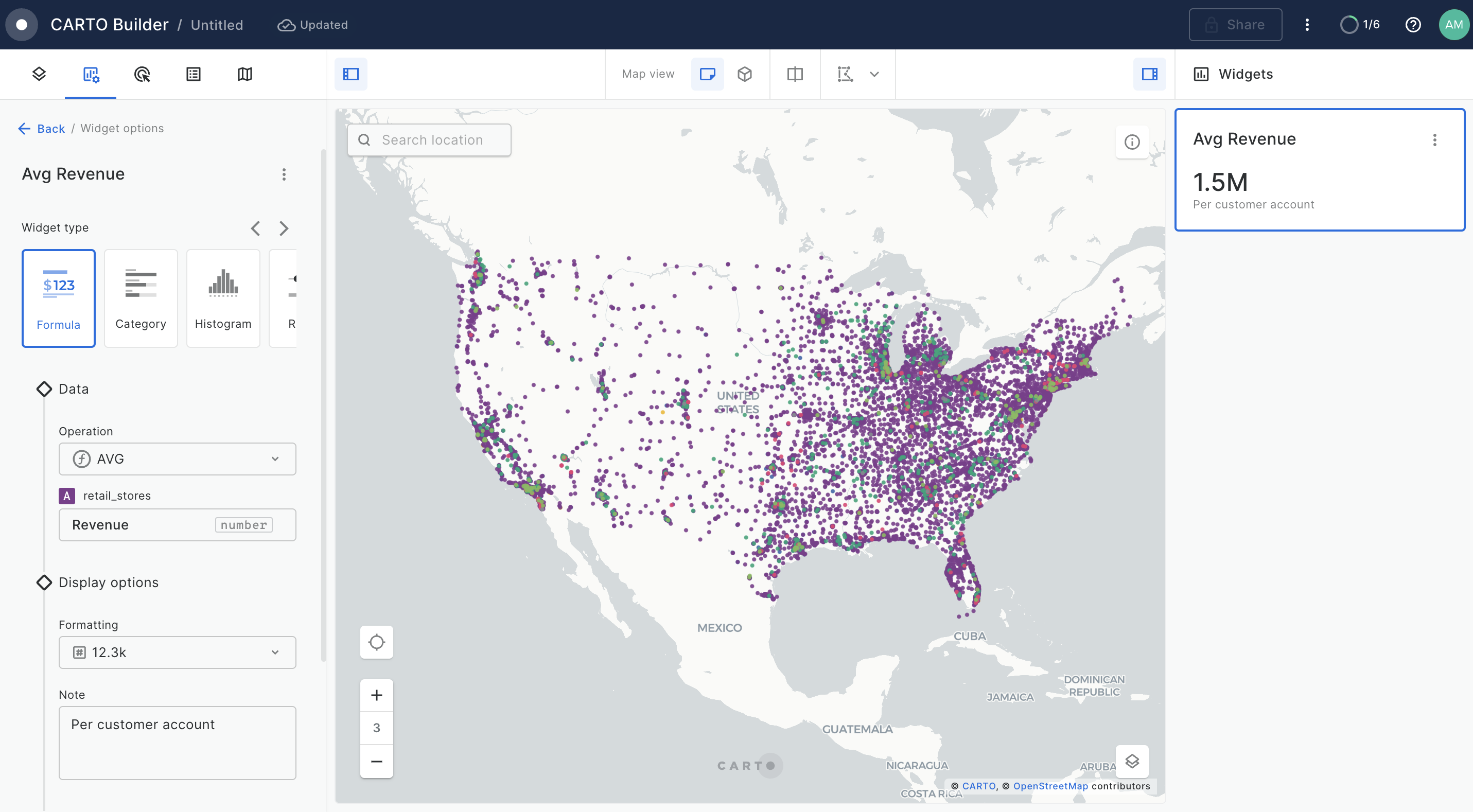Screen dimensions: 1473x812
Task: Click the locate me crosshair button
Action: click(x=376, y=642)
